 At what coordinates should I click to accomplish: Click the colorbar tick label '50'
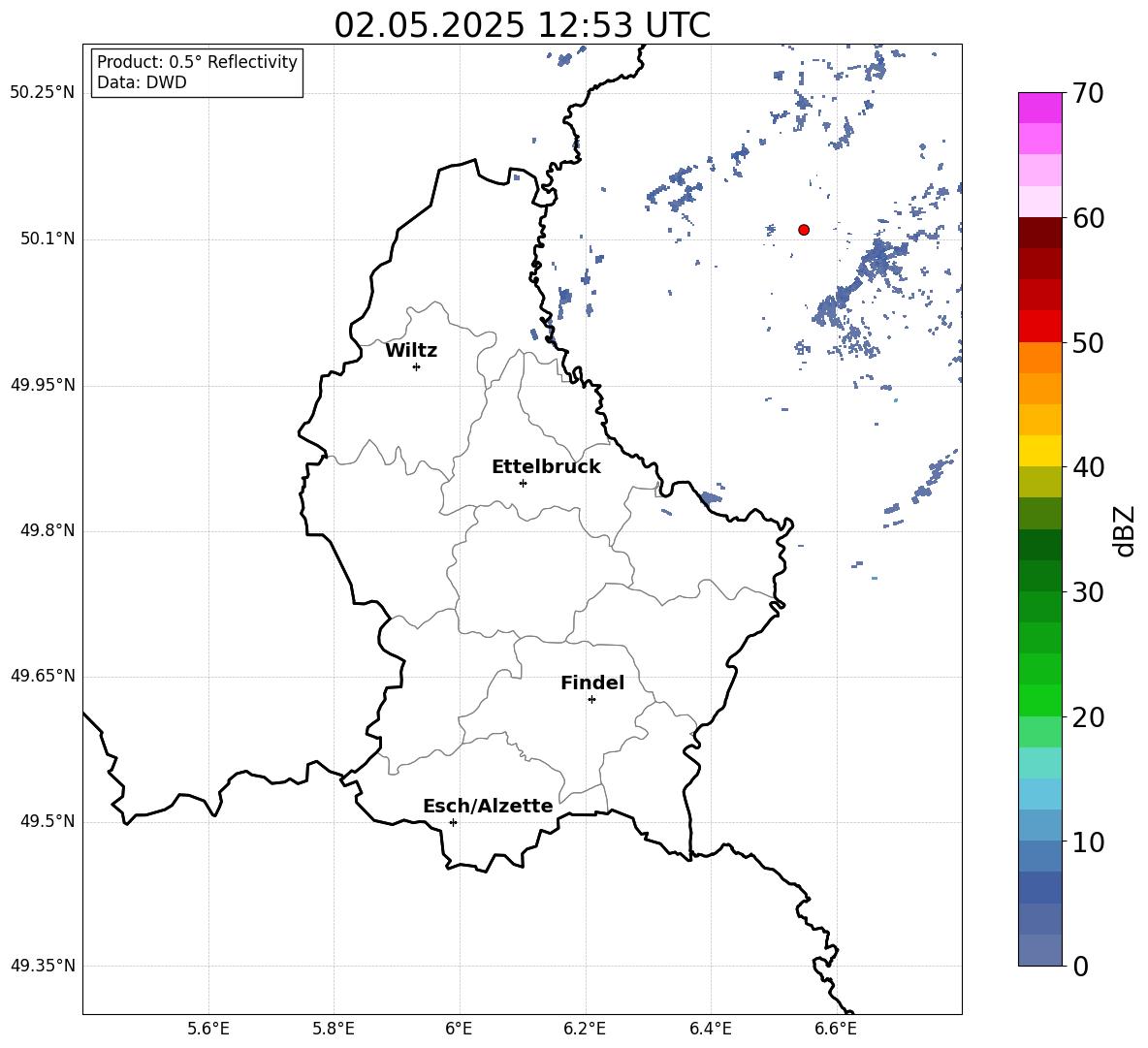click(1088, 342)
